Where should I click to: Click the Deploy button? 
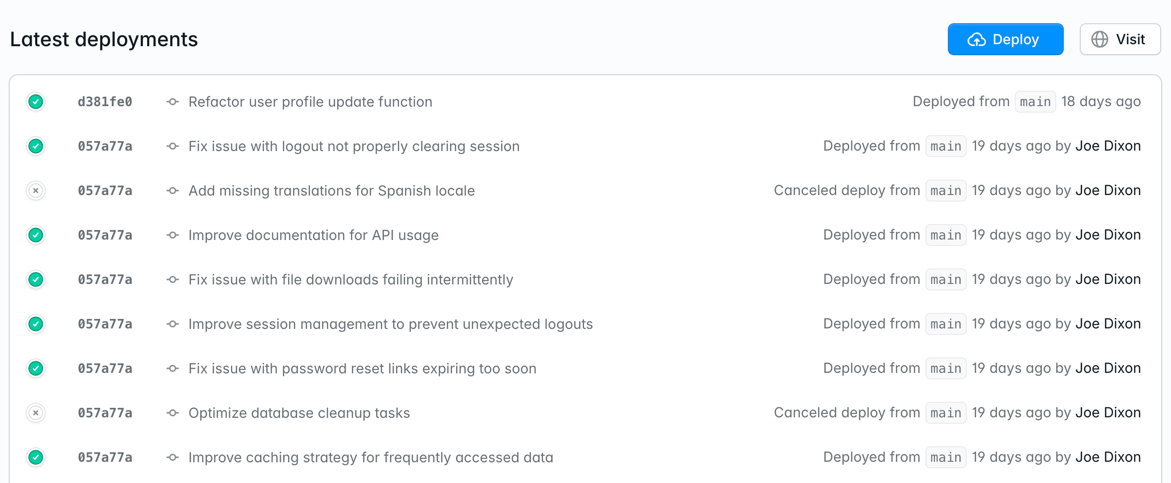point(1005,39)
